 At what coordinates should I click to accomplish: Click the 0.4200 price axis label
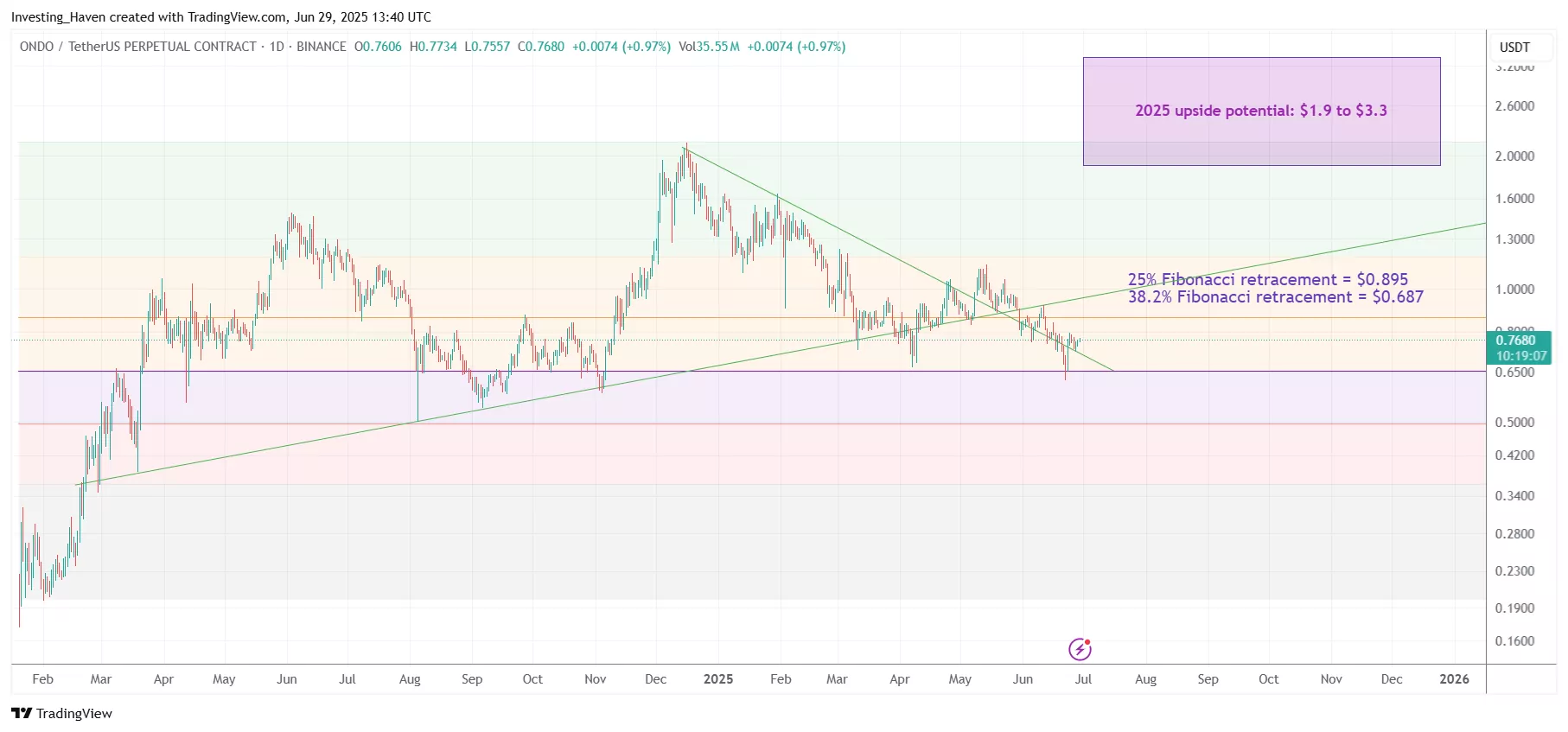[x=1514, y=455]
